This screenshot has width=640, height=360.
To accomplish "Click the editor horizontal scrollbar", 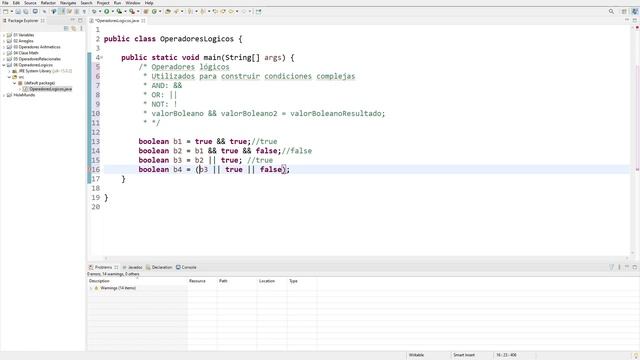I will click(366, 258).
